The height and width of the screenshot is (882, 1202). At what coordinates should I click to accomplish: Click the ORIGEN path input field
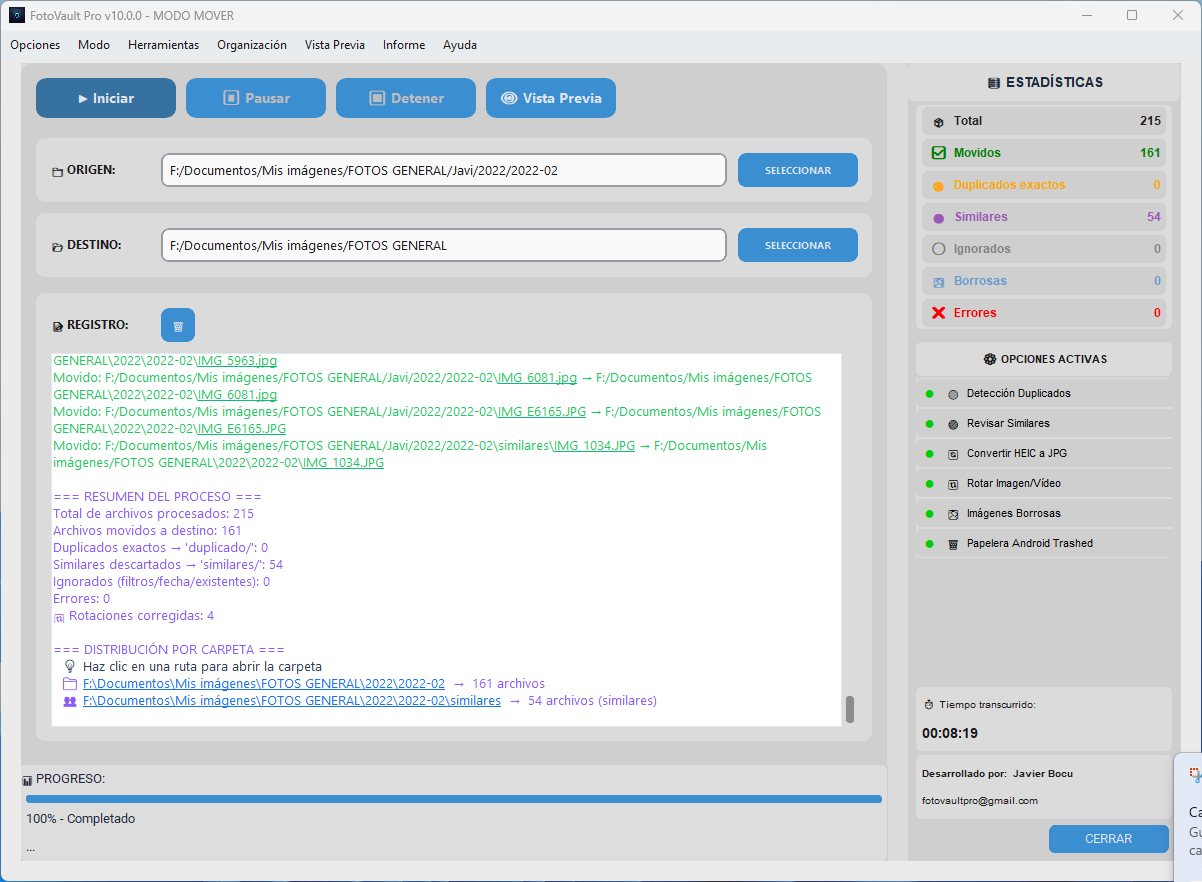444,170
